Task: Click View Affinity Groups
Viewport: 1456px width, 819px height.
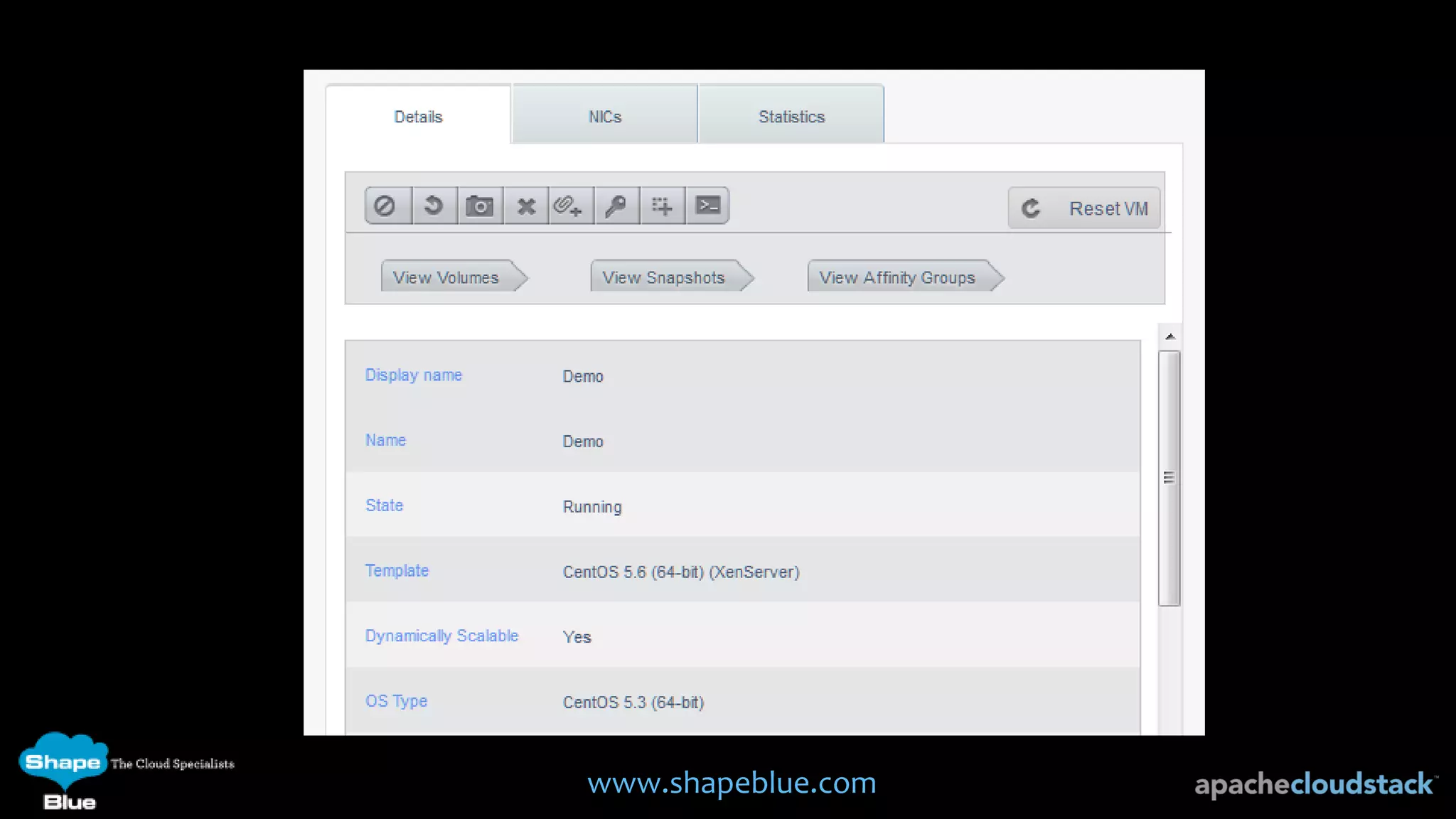Action: tap(906, 277)
